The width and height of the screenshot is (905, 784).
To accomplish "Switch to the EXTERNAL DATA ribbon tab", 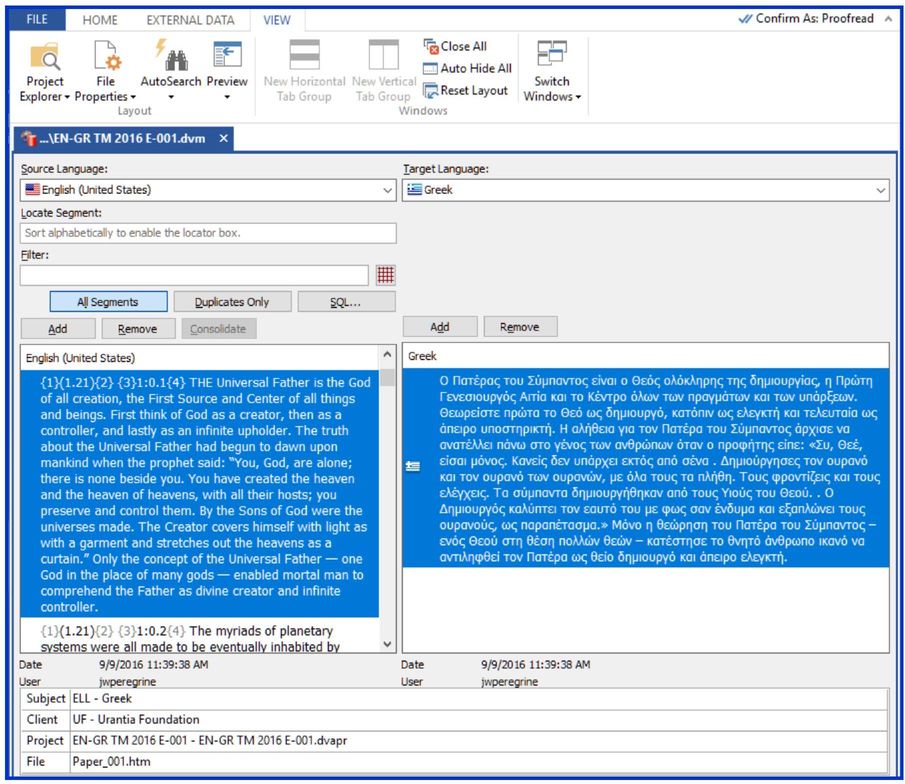I will pyautogui.click(x=191, y=20).
